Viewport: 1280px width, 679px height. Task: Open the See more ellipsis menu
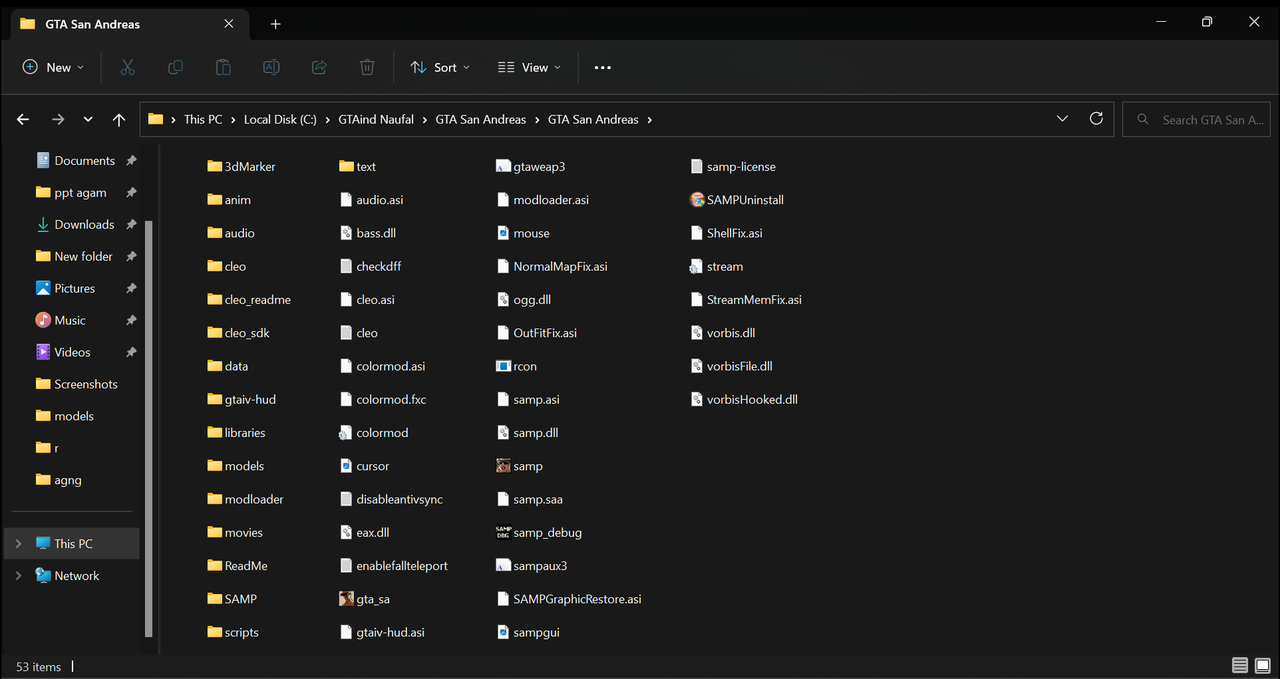pos(602,67)
